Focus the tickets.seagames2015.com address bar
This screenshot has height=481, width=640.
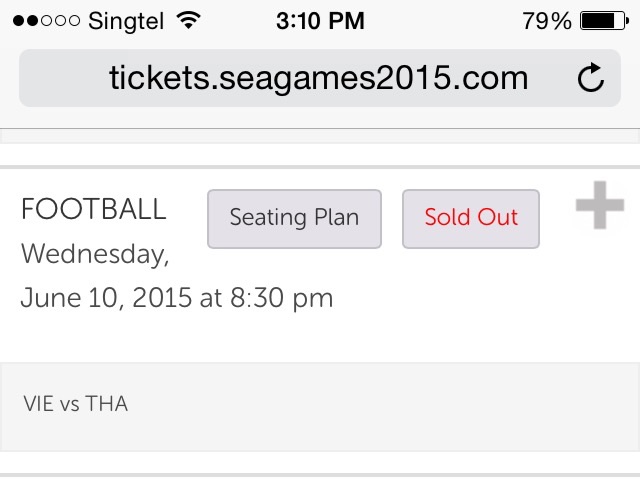[x=318, y=78]
